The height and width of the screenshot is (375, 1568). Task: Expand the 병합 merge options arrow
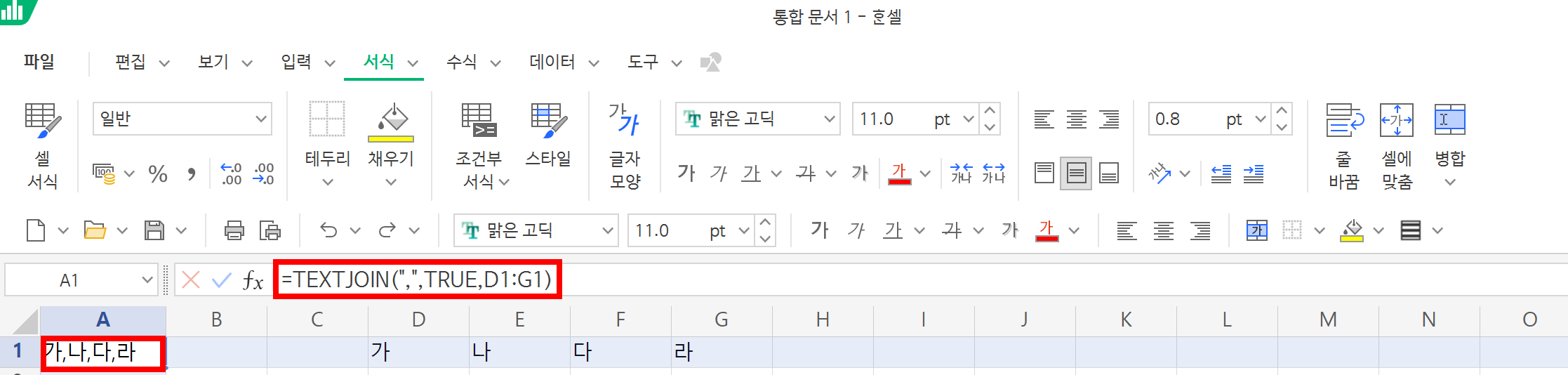[1450, 182]
